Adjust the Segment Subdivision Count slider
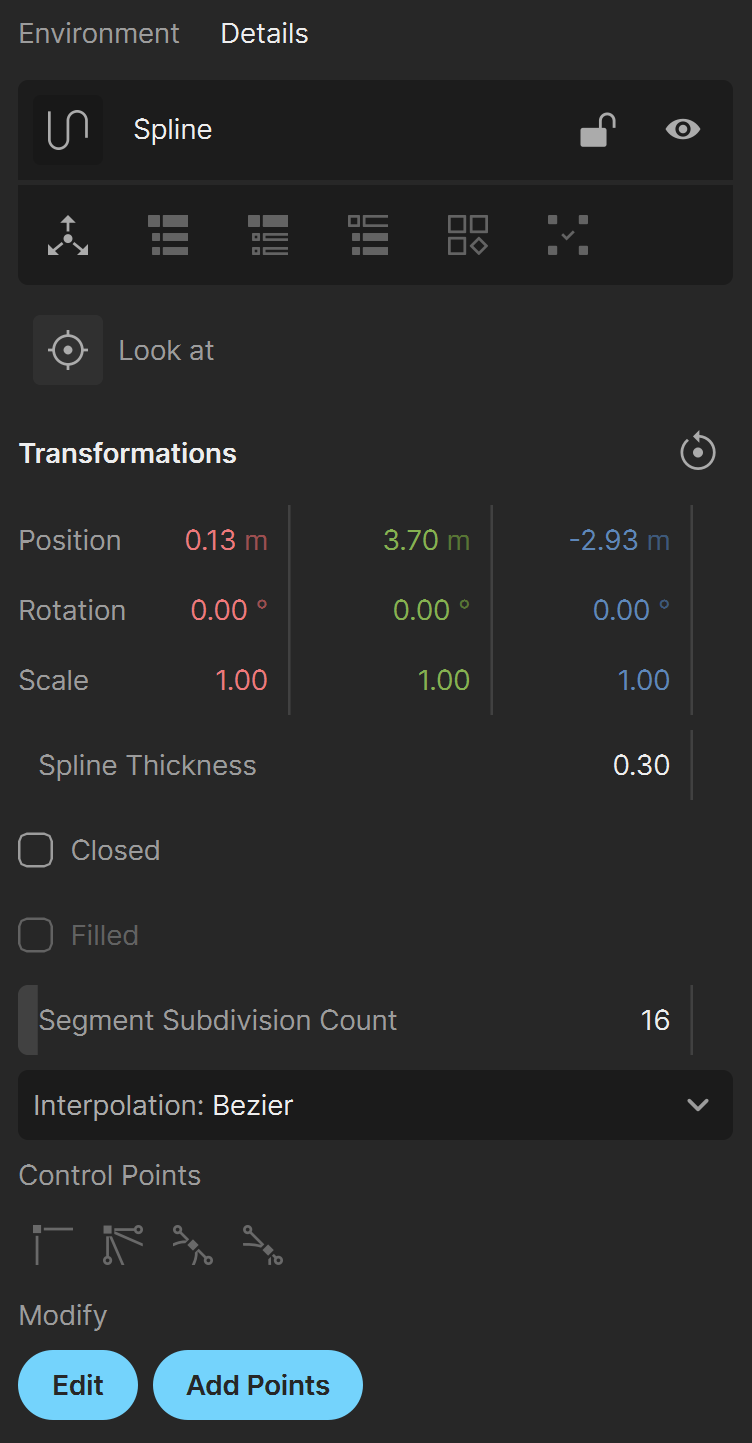Image resolution: width=752 pixels, height=1443 pixels. (355, 1020)
